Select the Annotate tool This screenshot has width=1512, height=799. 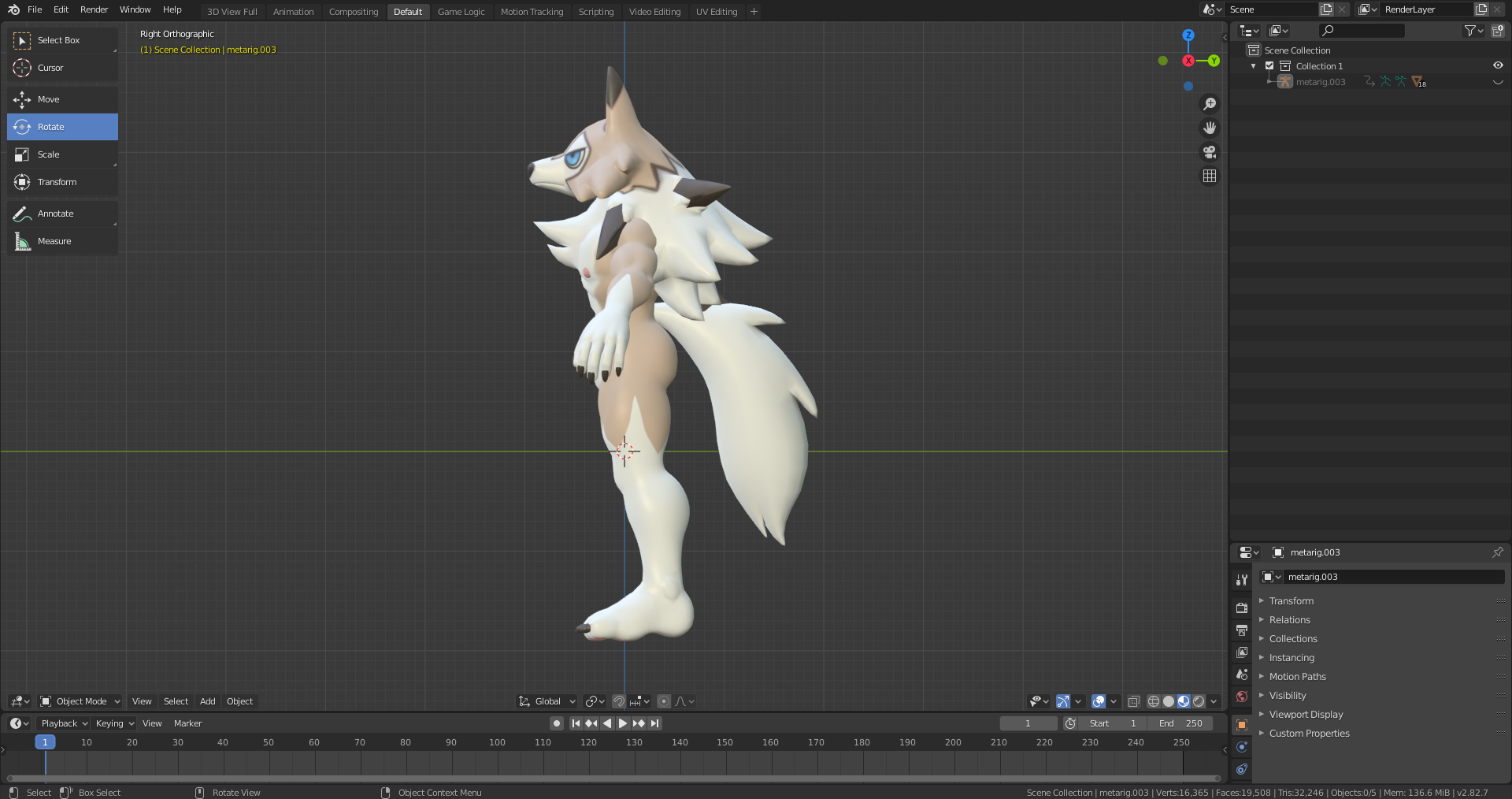(62, 214)
